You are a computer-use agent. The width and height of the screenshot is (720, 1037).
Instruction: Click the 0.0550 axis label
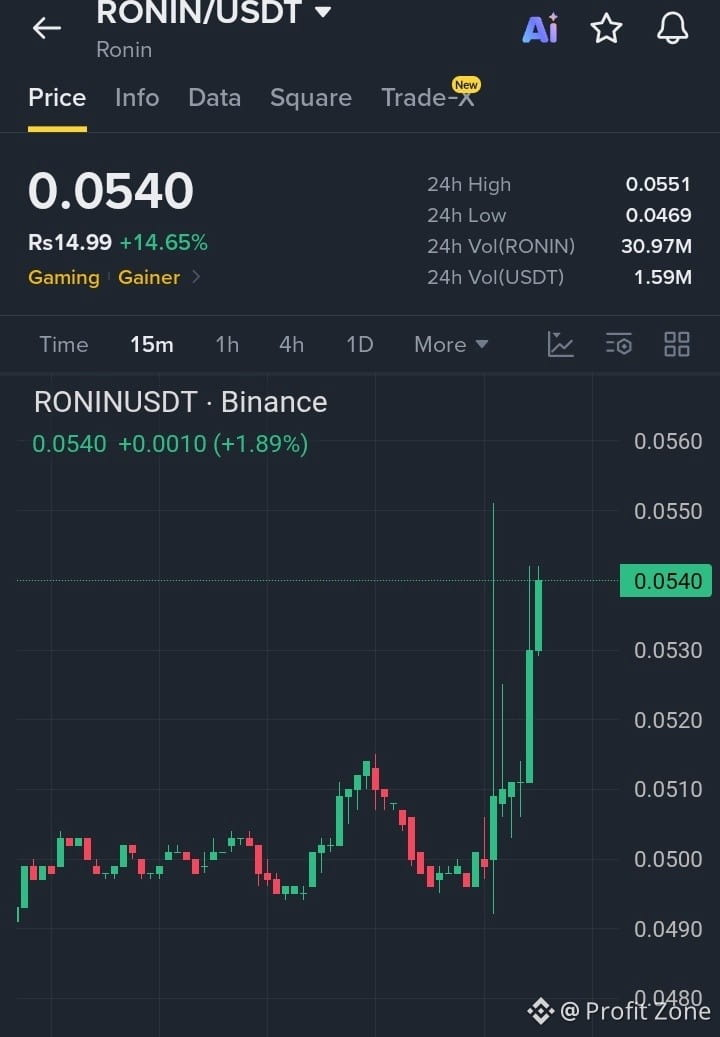tap(668, 511)
